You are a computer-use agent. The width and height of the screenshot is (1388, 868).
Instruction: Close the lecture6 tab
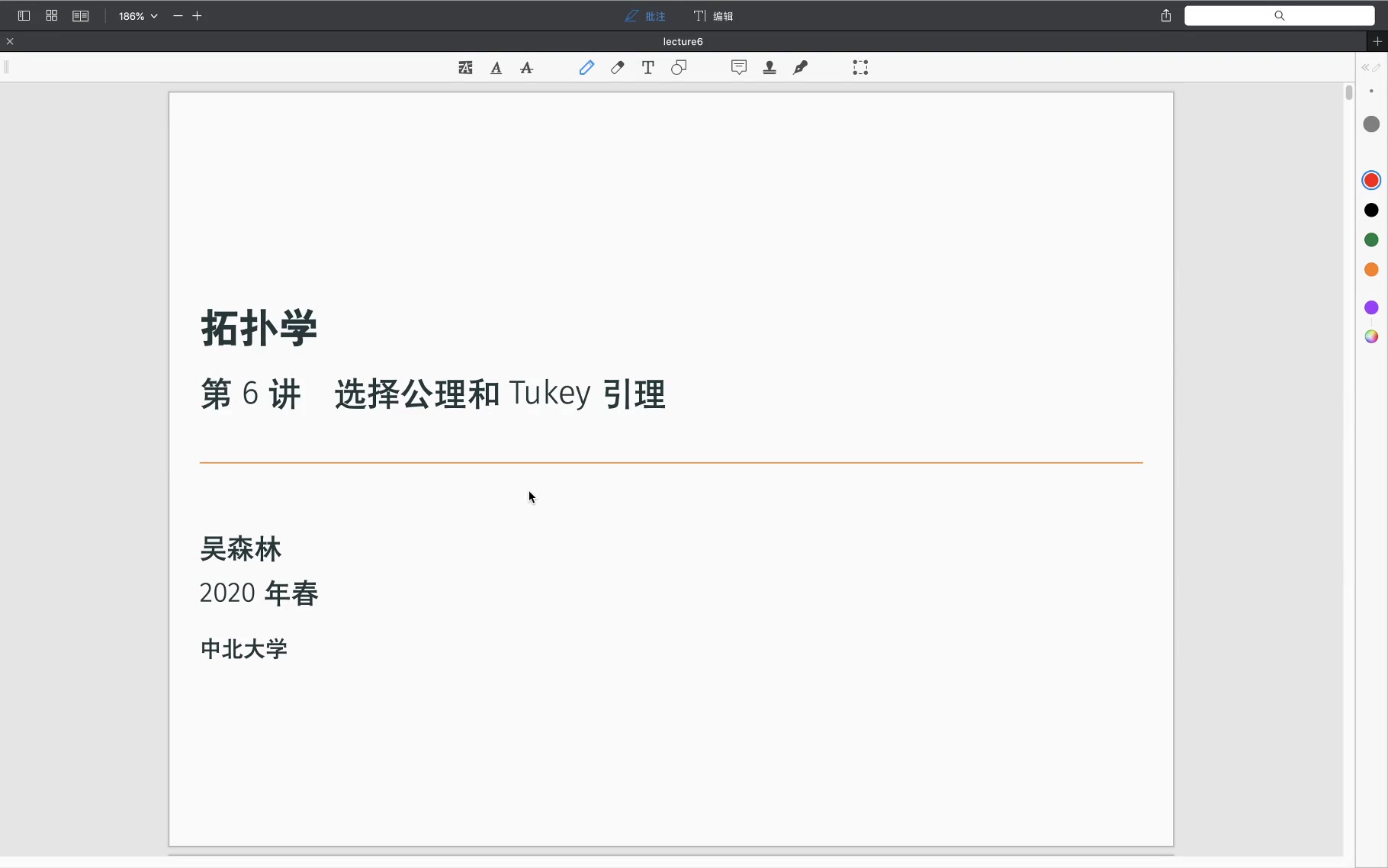click(x=10, y=41)
